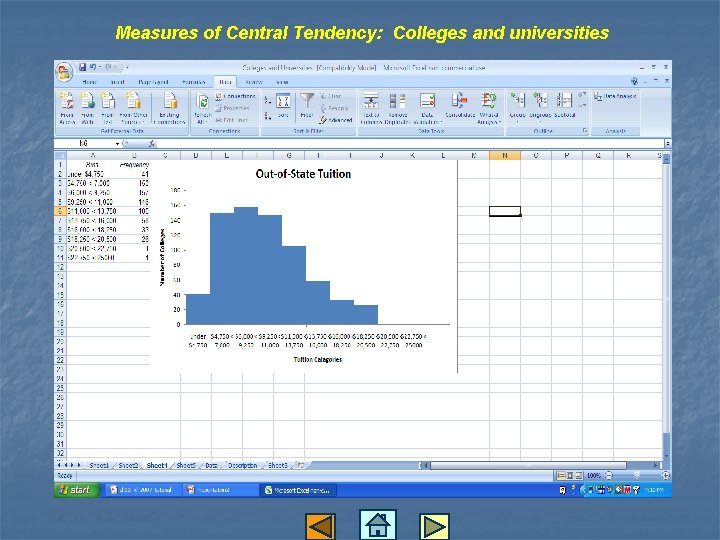Screen dimensions: 720x540
Task: Switch to View ribbon tab
Action: [282, 82]
